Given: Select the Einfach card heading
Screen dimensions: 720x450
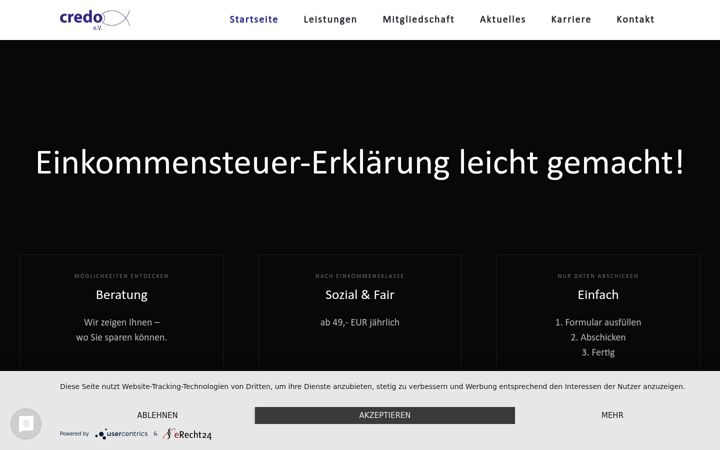Looking at the screenshot, I should [x=598, y=295].
